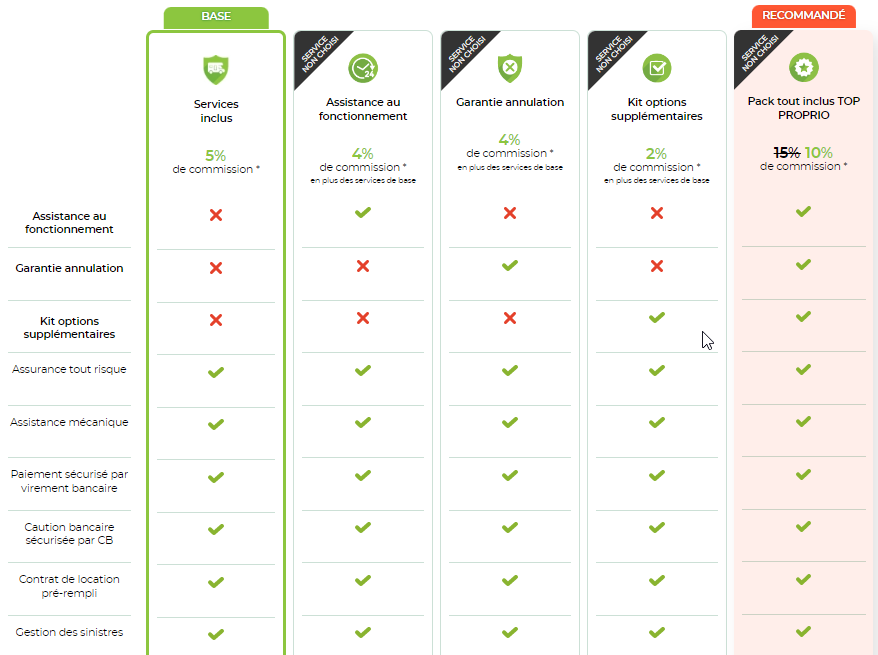Image resolution: width=878 pixels, height=655 pixels.
Task: Click the star badge icon for Pack tout inclus
Action: click(803, 67)
